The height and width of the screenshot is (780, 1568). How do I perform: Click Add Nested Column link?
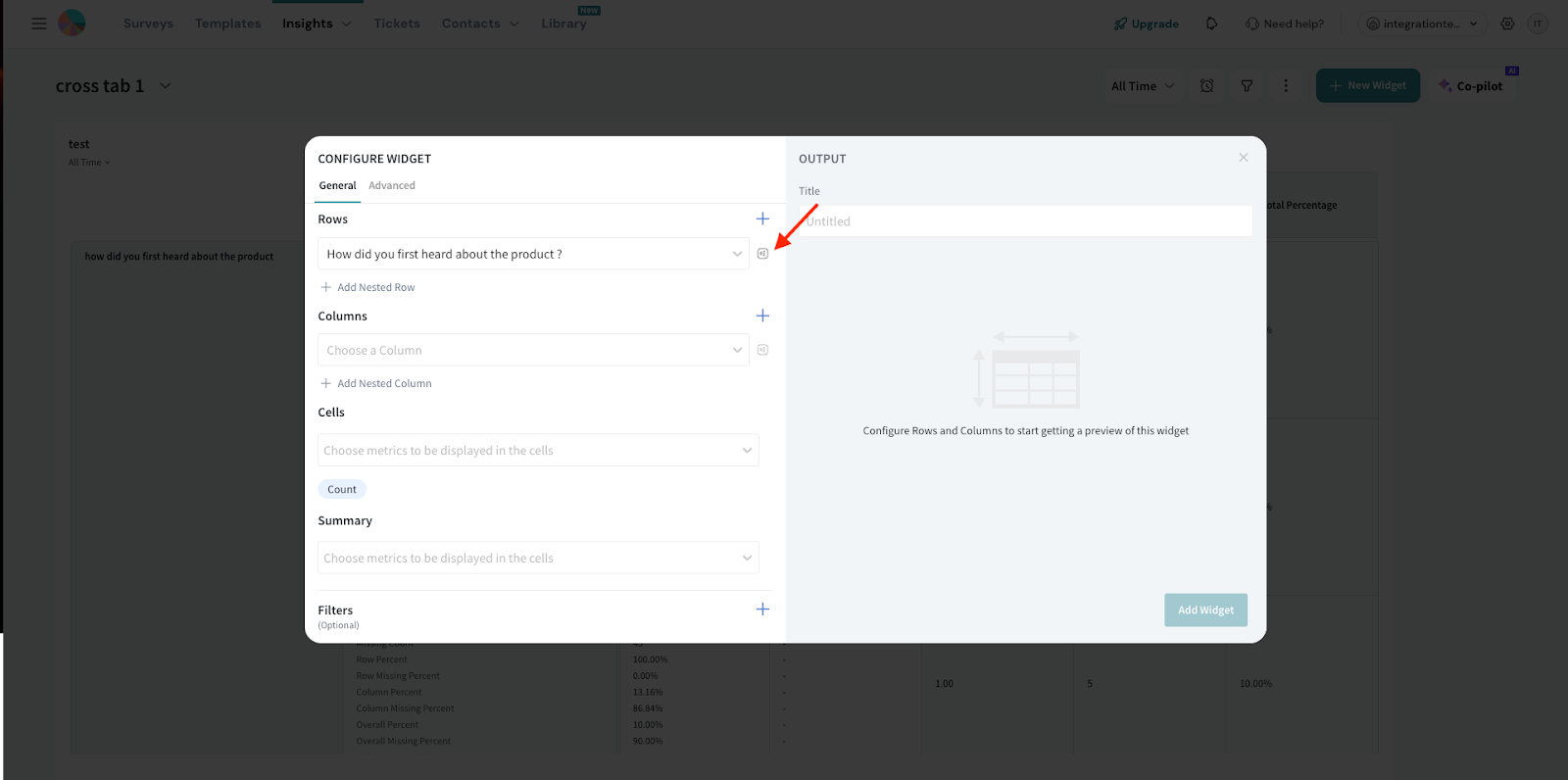click(383, 383)
